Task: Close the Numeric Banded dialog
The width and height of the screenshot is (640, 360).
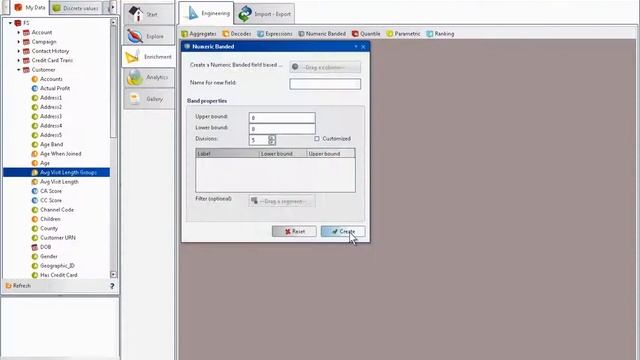Action: pos(363,47)
